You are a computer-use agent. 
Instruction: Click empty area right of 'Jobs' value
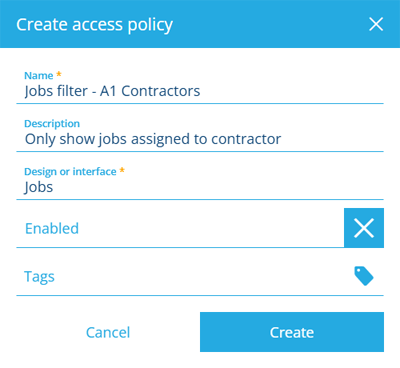[217, 187]
